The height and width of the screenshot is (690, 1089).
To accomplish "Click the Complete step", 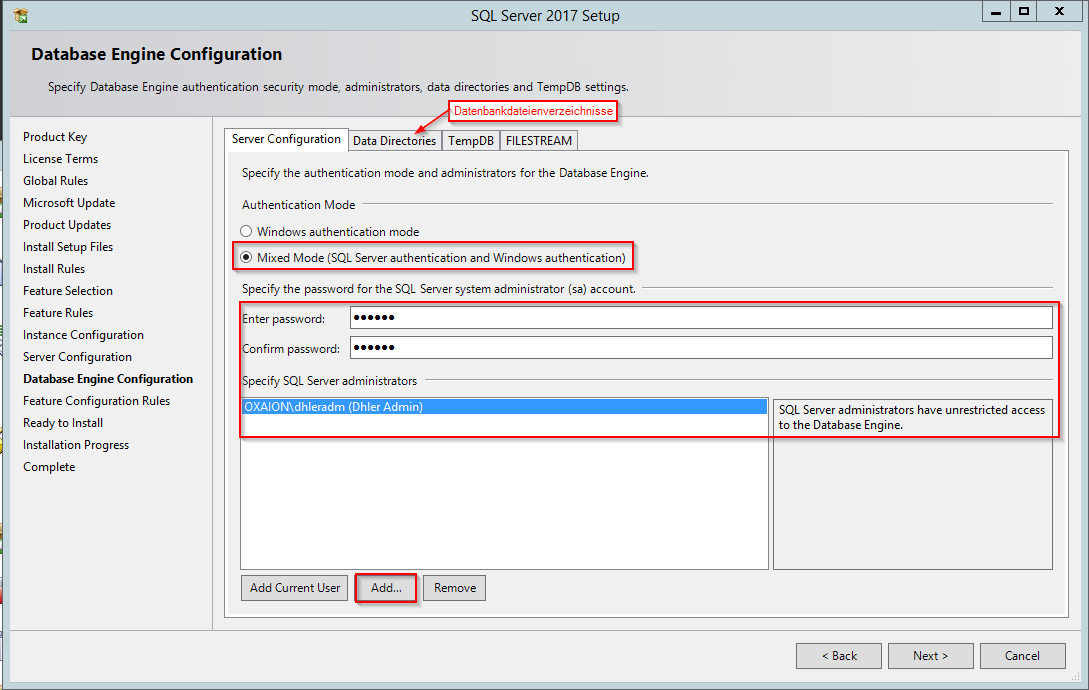I will [49, 467].
